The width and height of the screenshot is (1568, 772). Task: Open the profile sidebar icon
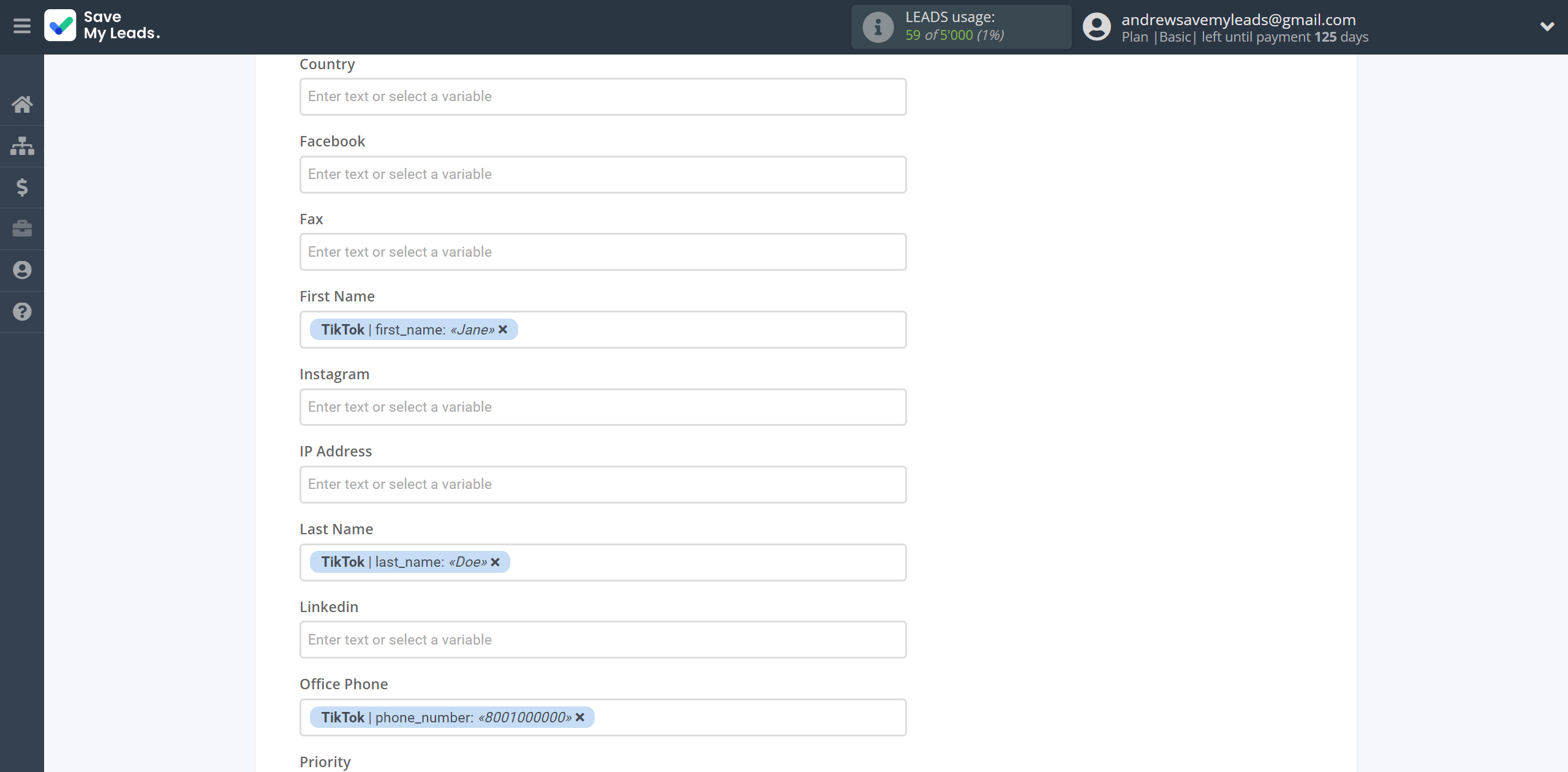point(22,270)
